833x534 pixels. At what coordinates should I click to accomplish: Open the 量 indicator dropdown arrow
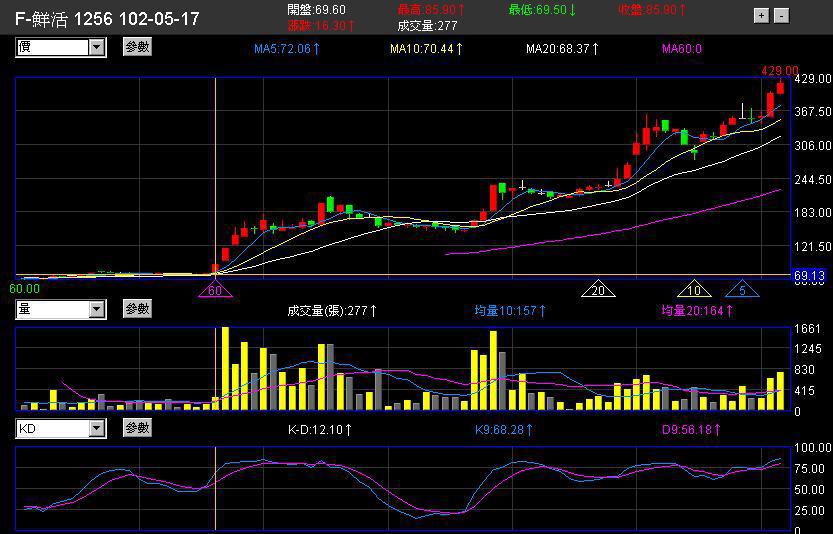coord(96,309)
